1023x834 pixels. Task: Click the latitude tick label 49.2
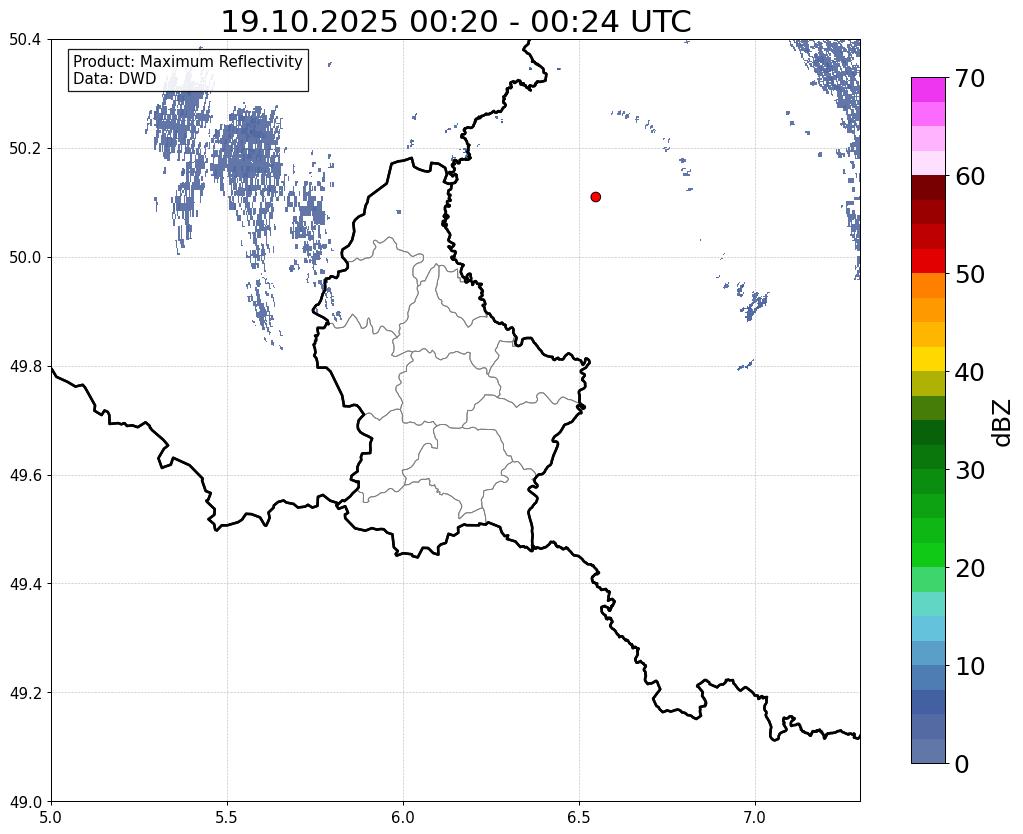(25, 692)
